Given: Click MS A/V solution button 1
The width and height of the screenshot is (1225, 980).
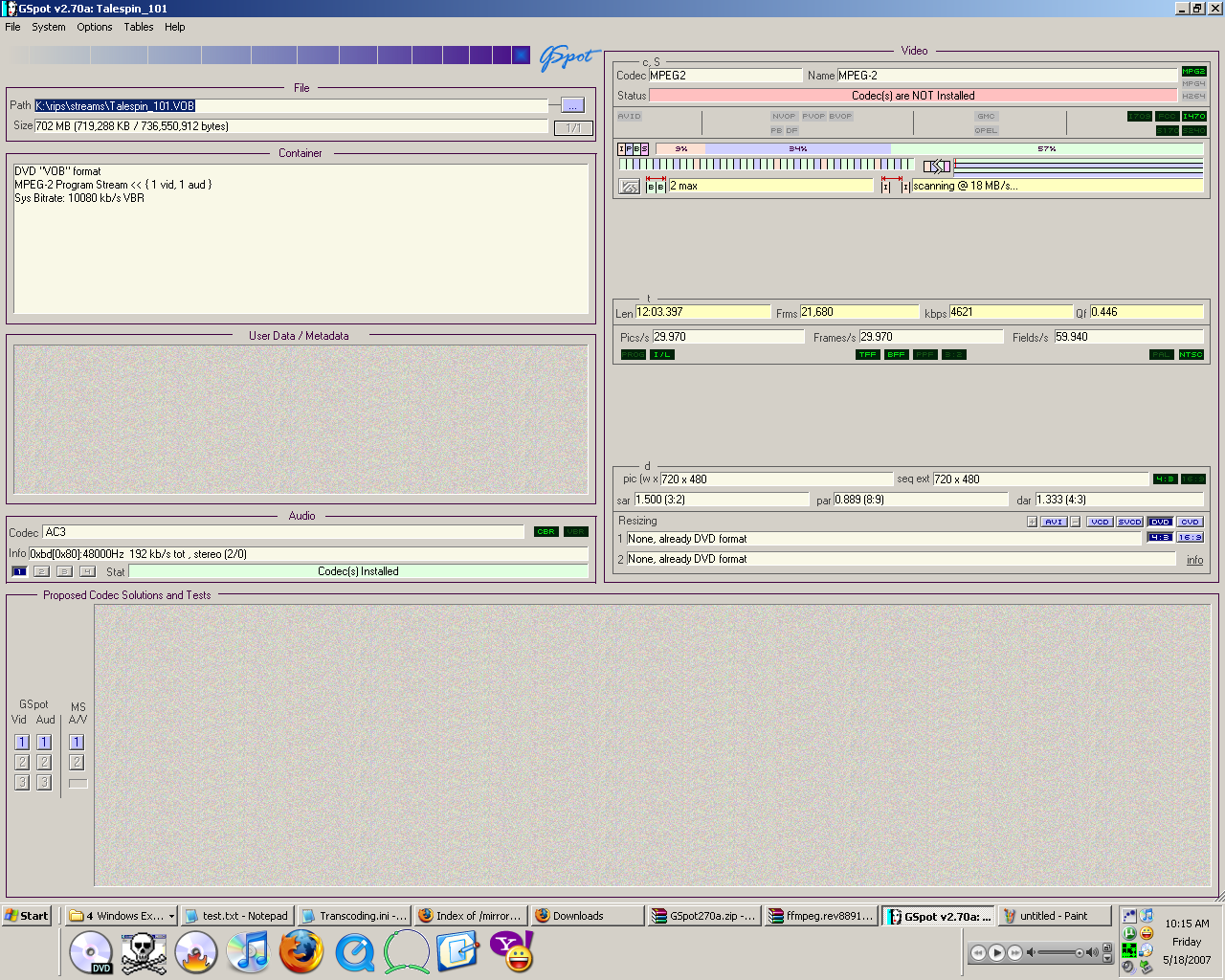Looking at the screenshot, I should [77, 742].
